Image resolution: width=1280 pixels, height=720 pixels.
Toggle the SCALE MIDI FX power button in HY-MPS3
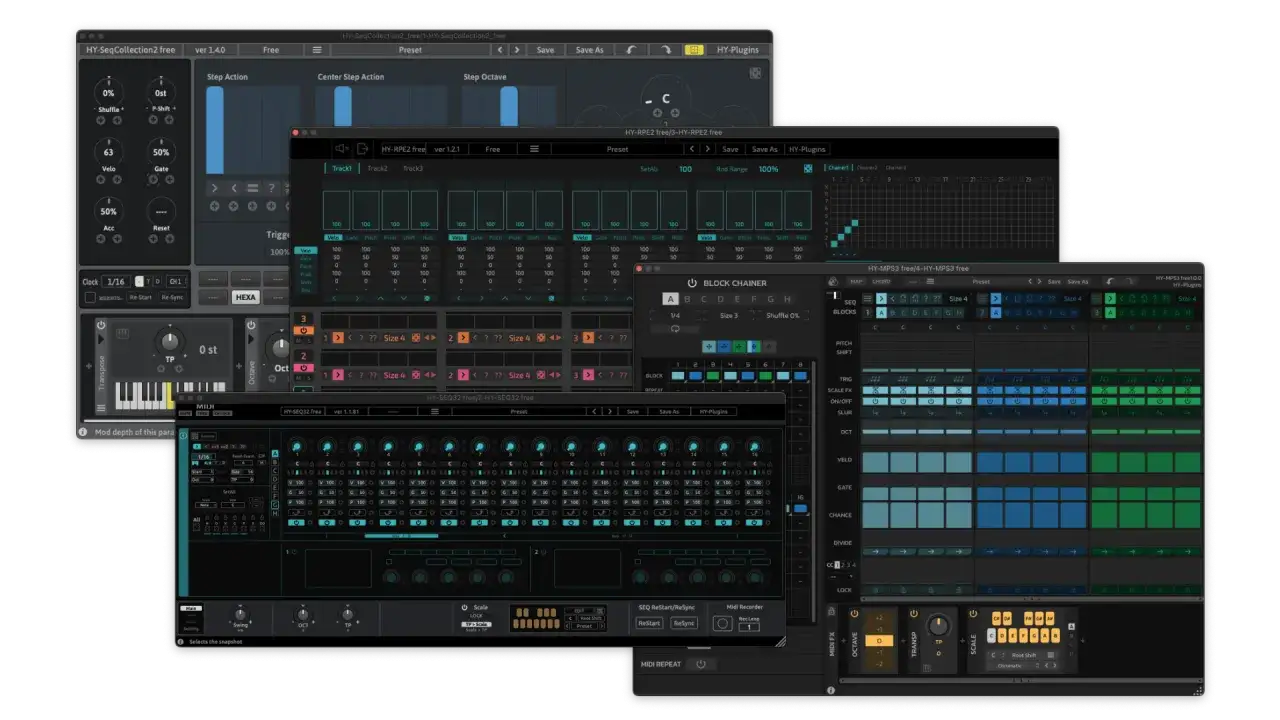pyautogui.click(x=972, y=613)
